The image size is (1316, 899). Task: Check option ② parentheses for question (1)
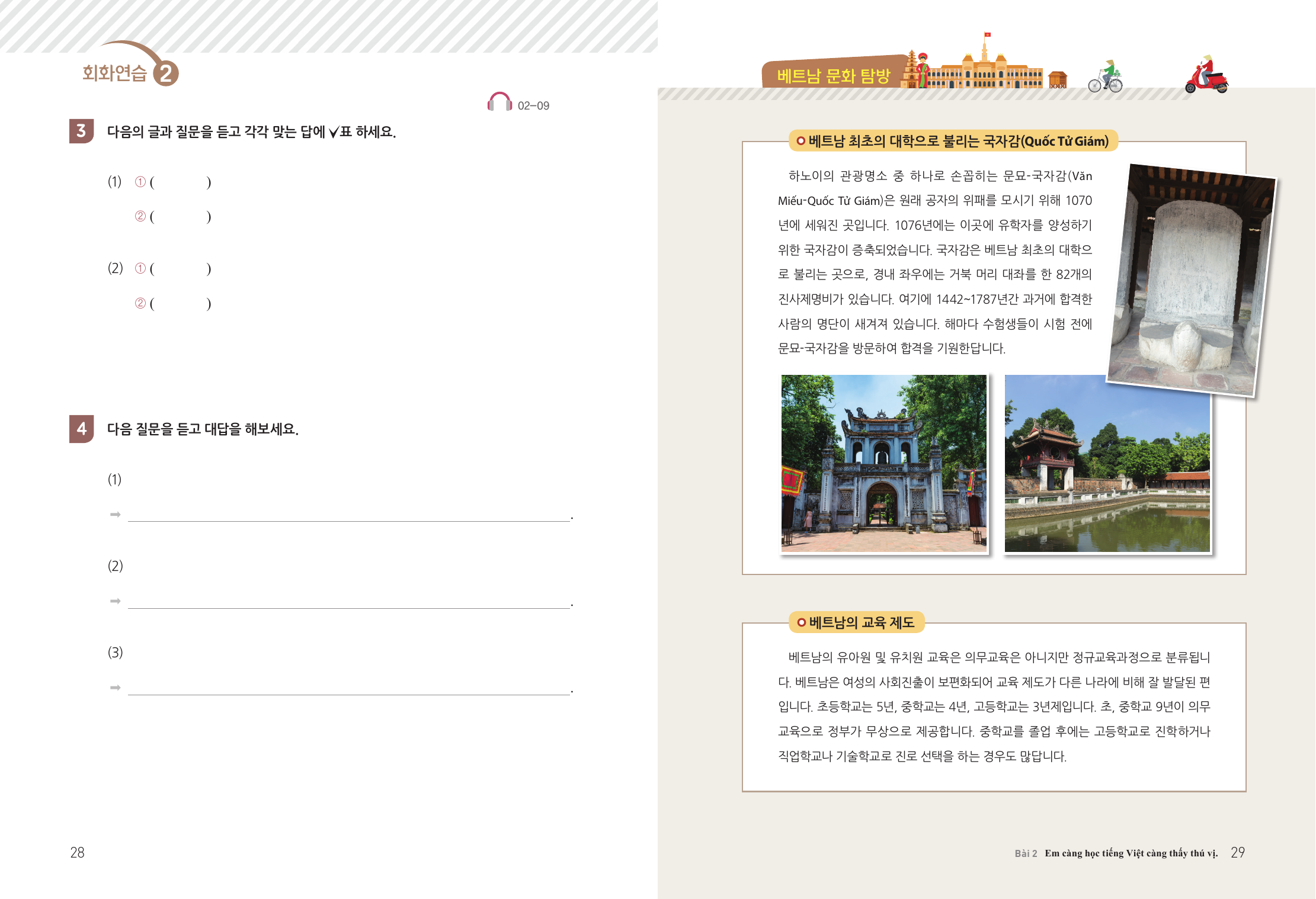180,217
